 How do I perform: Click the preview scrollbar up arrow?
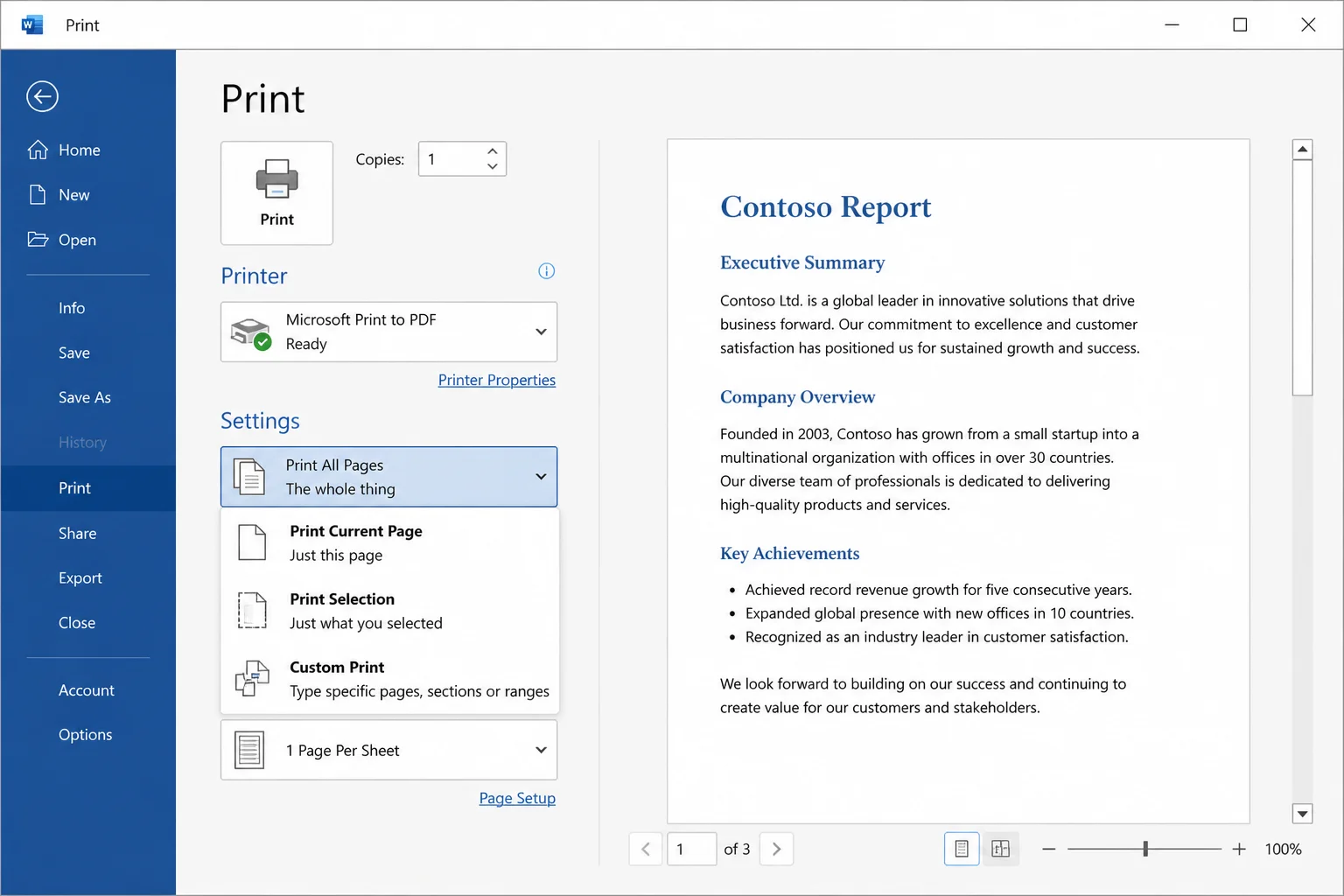[1303, 149]
